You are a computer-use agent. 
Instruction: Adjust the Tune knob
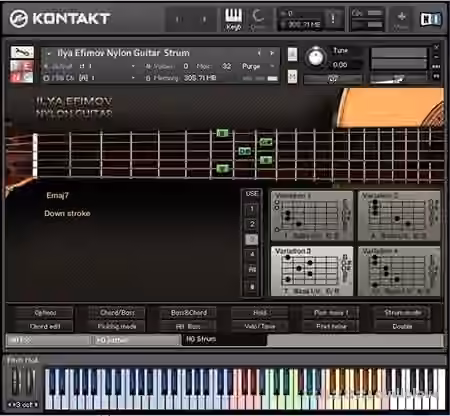click(x=315, y=57)
